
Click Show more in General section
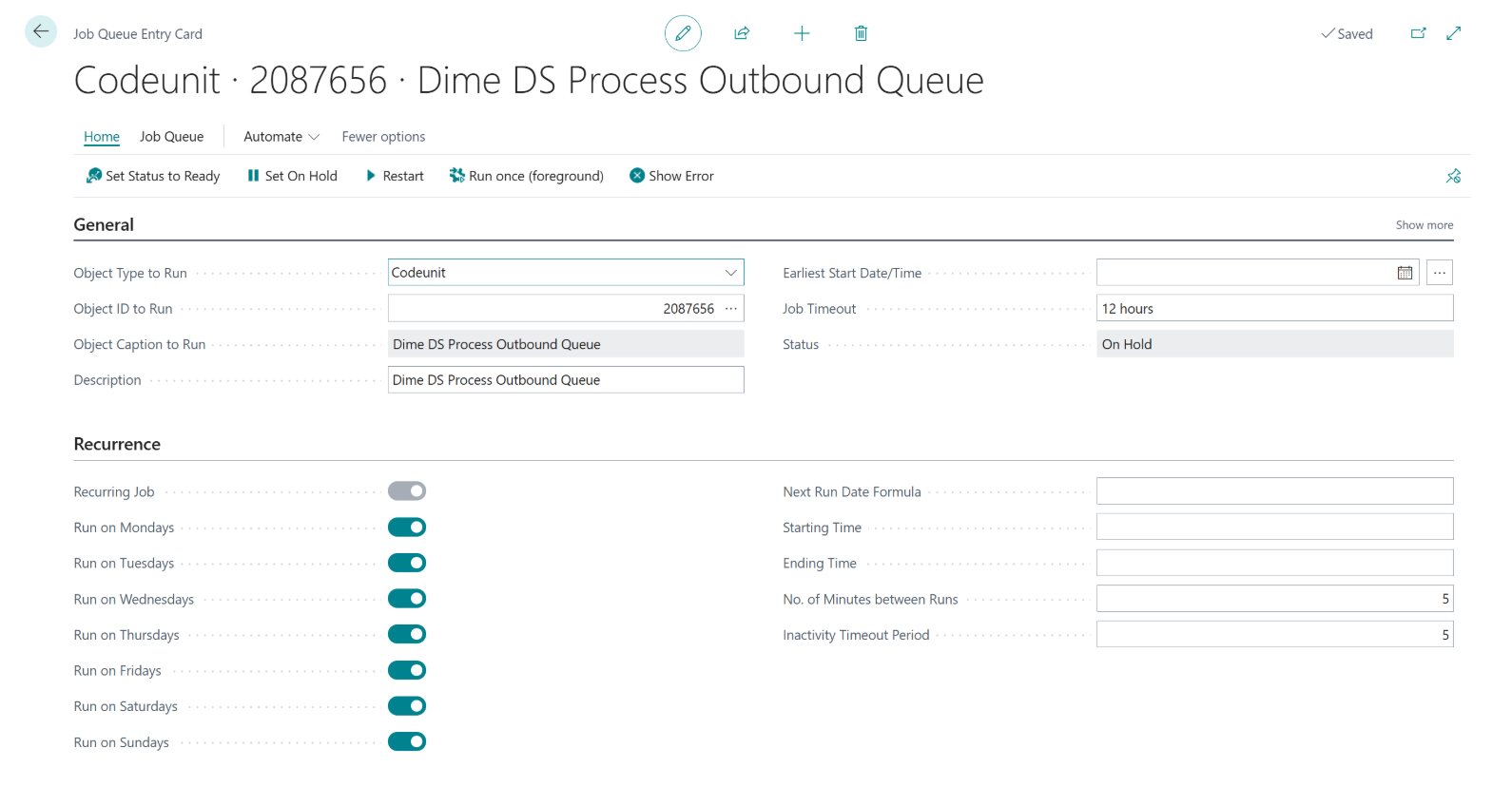click(1424, 225)
